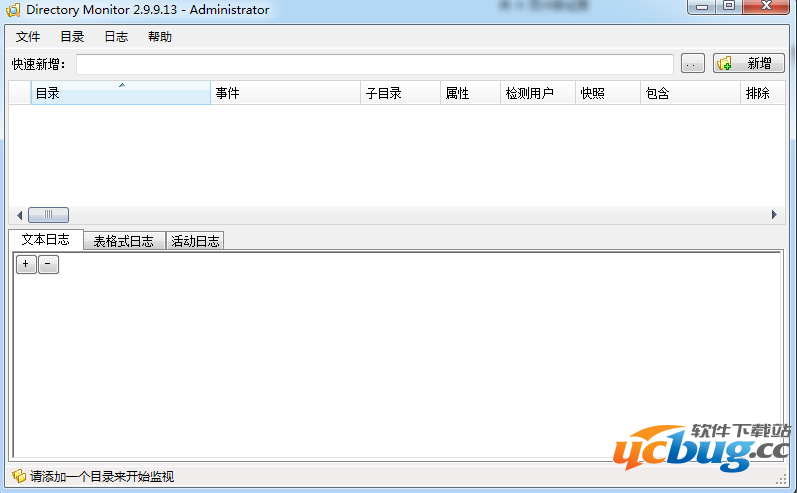797x493 pixels.
Task: Open the 帮助 menu
Action: 160,37
